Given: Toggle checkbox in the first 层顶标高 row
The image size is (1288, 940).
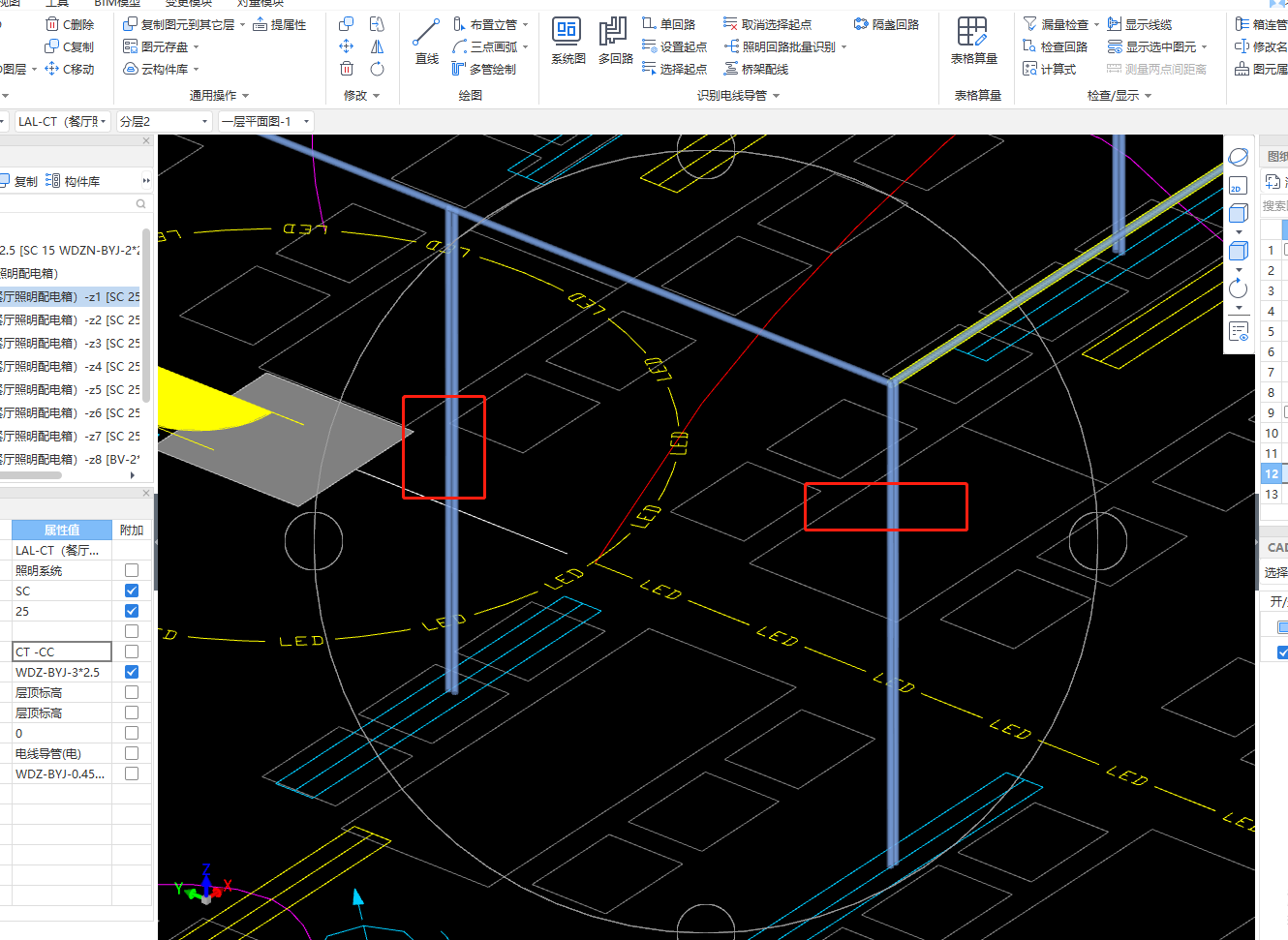Looking at the screenshot, I should click(132, 692).
